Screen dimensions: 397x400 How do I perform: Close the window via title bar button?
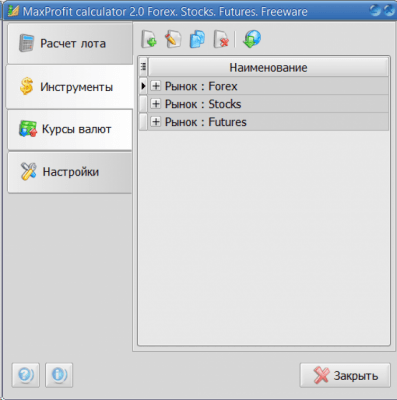coord(389,10)
